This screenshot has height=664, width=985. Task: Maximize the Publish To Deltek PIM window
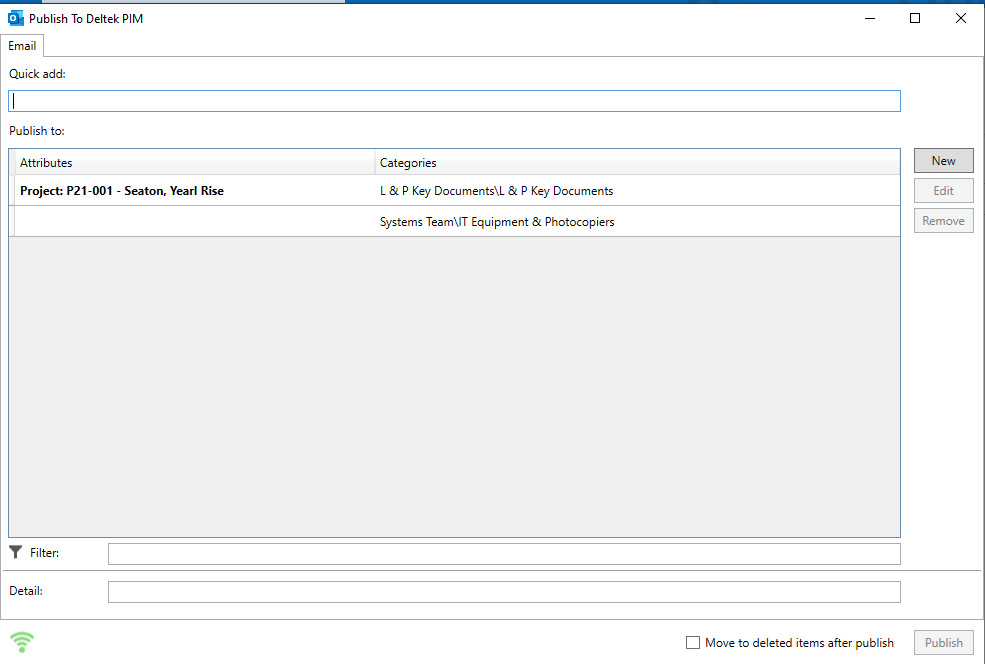pyautogui.click(x=915, y=18)
